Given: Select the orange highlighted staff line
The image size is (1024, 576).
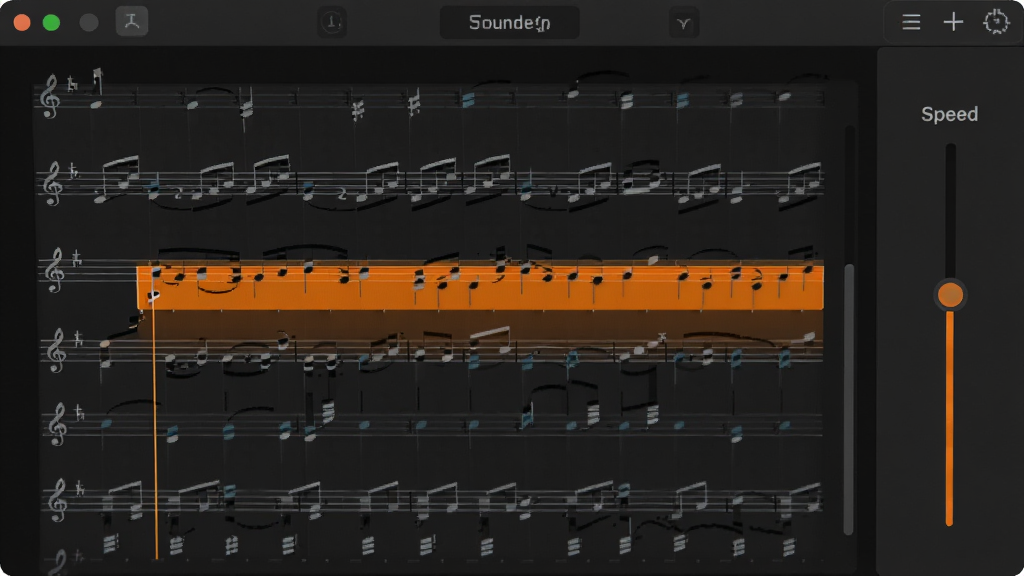Looking at the screenshot, I should pyautogui.click(x=480, y=286).
